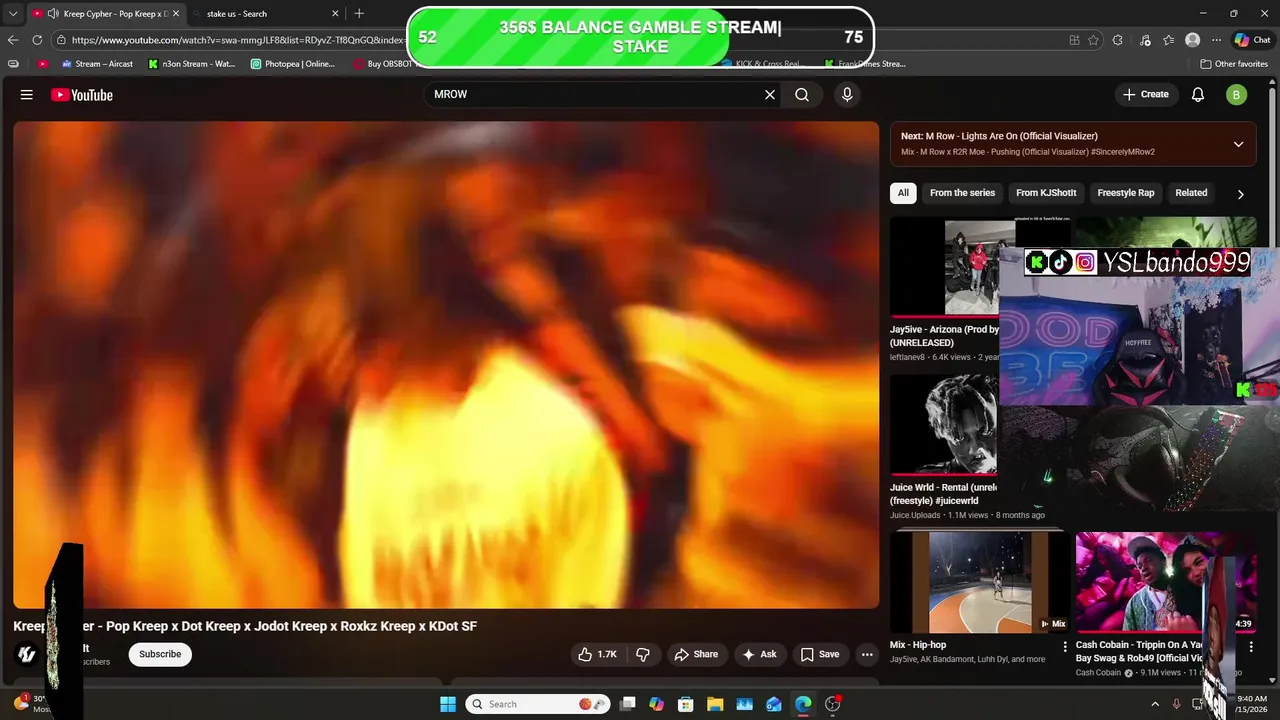Image resolution: width=1280 pixels, height=720 pixels.
Task: Click the YouTube search magnifier button
Action: 802,94
